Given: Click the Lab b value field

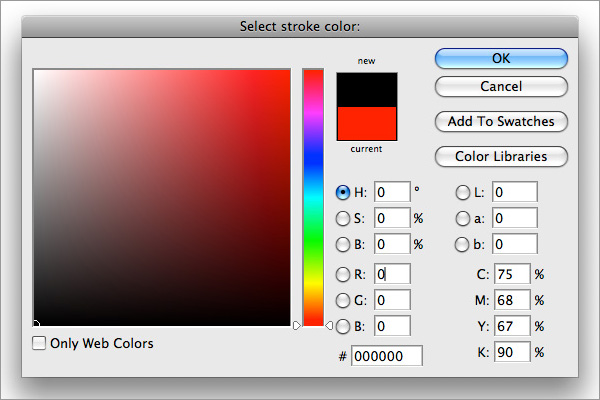Looking at the screenshot, I should (515, 244).
